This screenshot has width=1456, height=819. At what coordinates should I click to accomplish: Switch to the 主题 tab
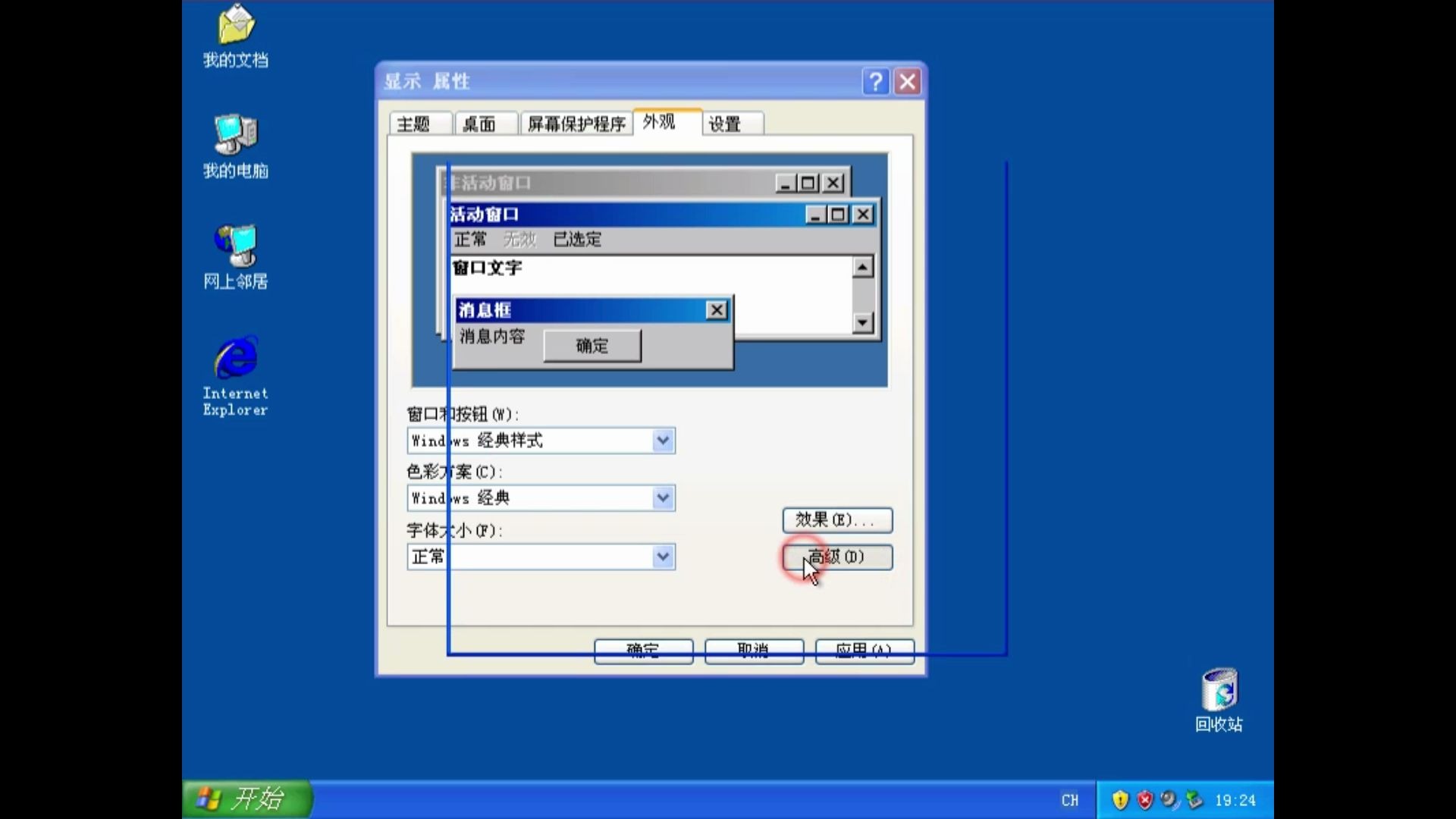tap(418, 123)
